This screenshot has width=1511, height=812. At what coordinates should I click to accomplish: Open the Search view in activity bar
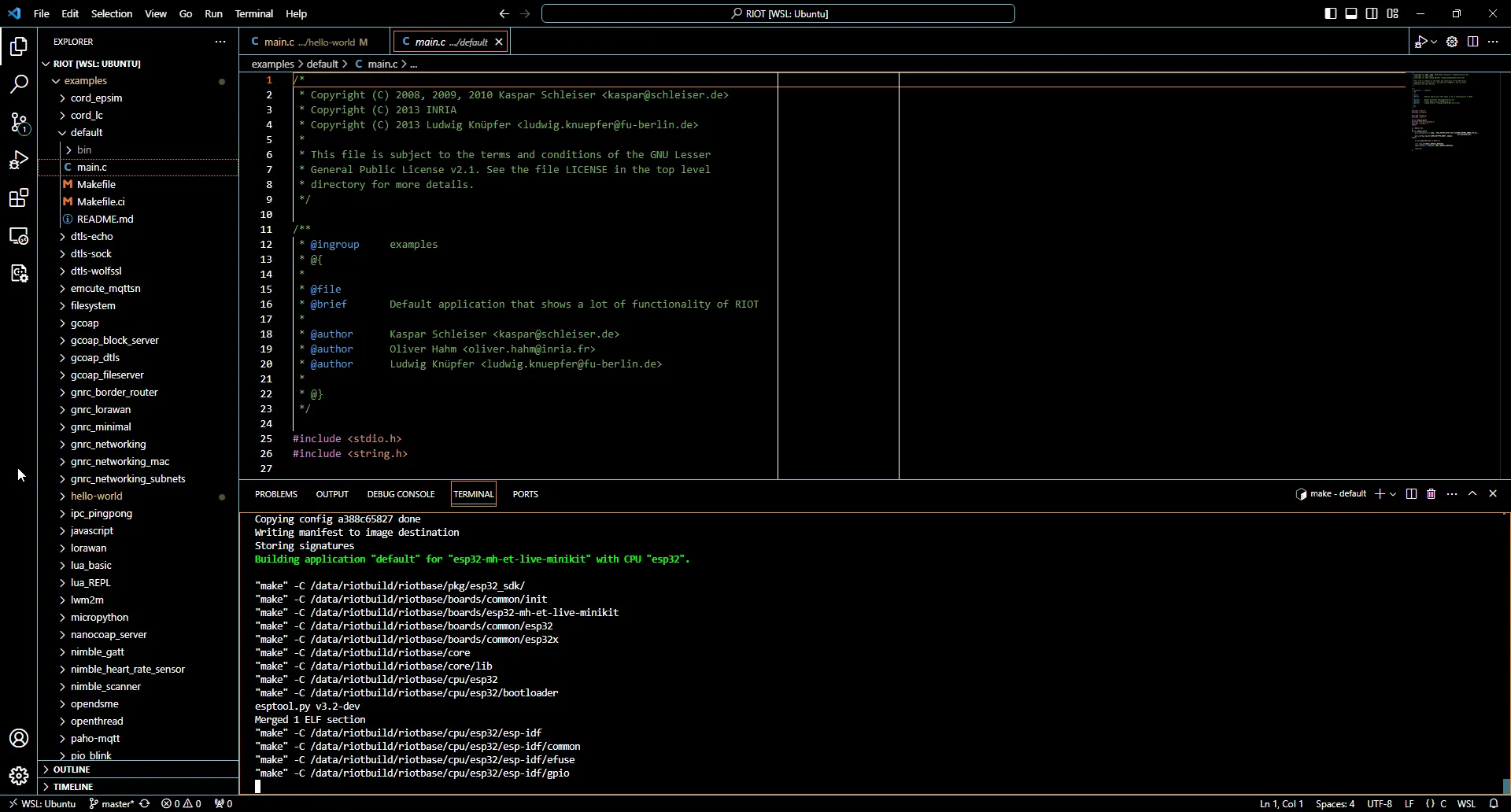pyautogui.click(x=18, y=83)
